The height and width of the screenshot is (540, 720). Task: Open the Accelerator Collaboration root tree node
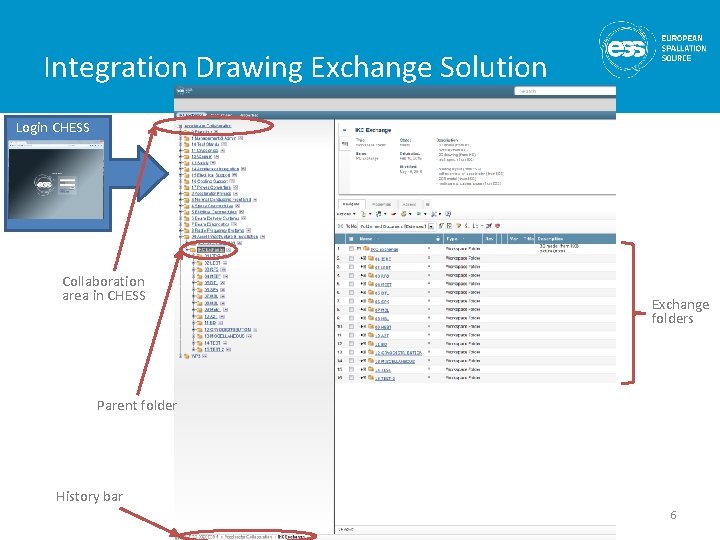coord(208,125)
